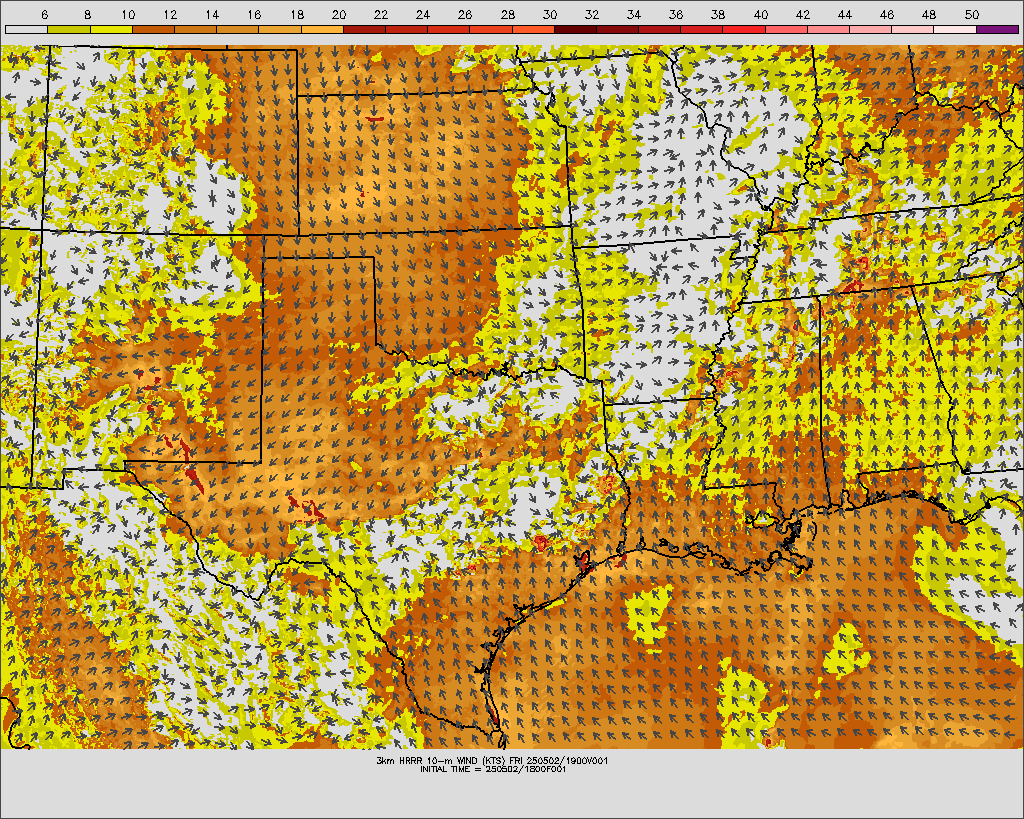Pick the 46–48 knots pale pink swatch
The width and height of the screenshot is (1024, 819).
click(912, 29)
